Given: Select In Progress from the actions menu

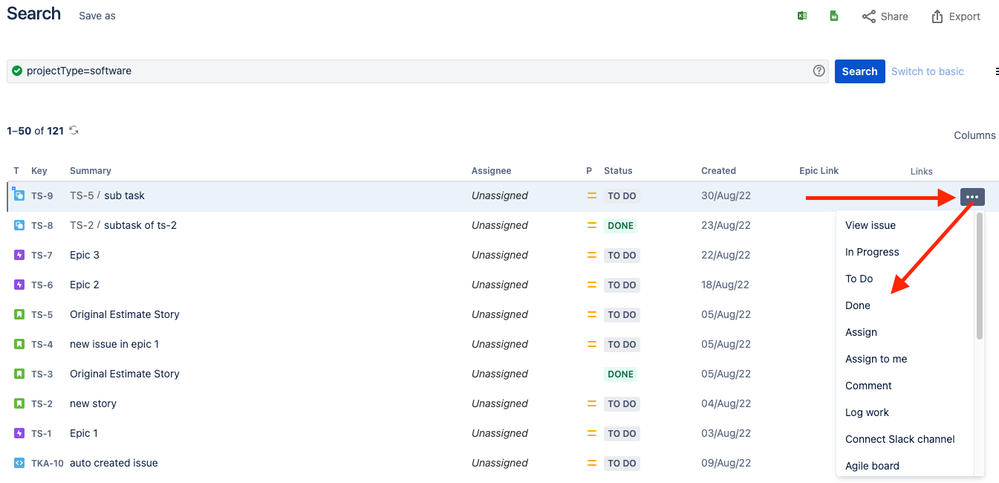Looking at the screenshot, I should (x=872, y=252).
